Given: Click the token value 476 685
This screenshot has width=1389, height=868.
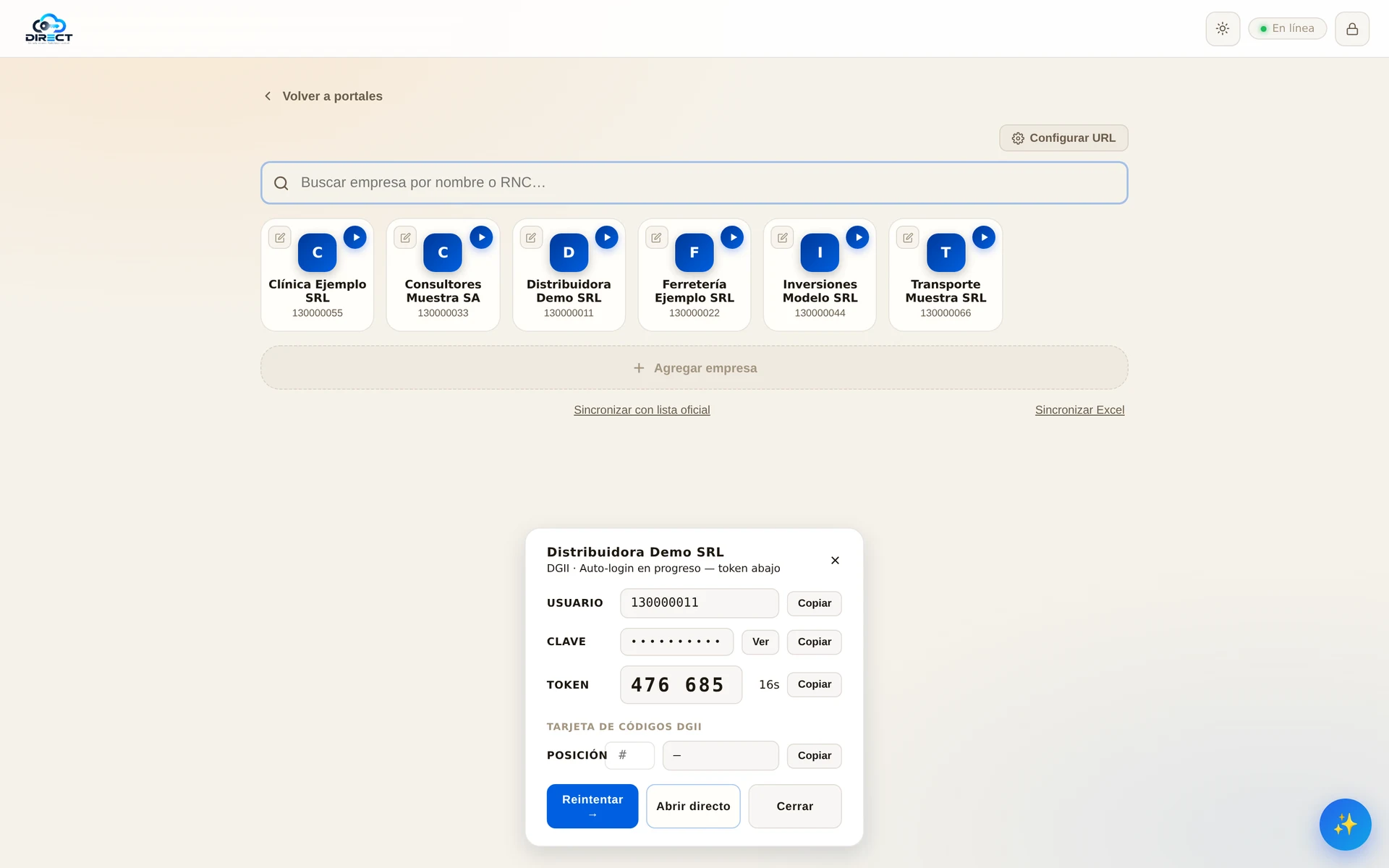Looking at the screenshot, I should click(x=681, y=685).
